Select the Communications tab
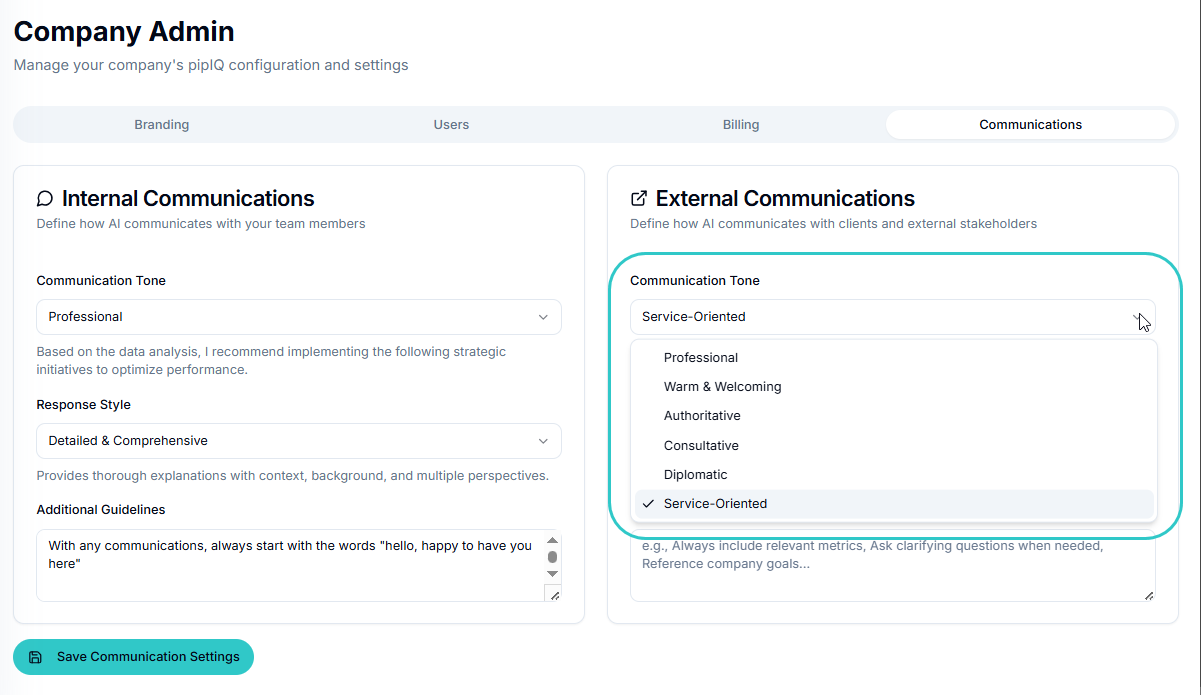 [1030, 125]
